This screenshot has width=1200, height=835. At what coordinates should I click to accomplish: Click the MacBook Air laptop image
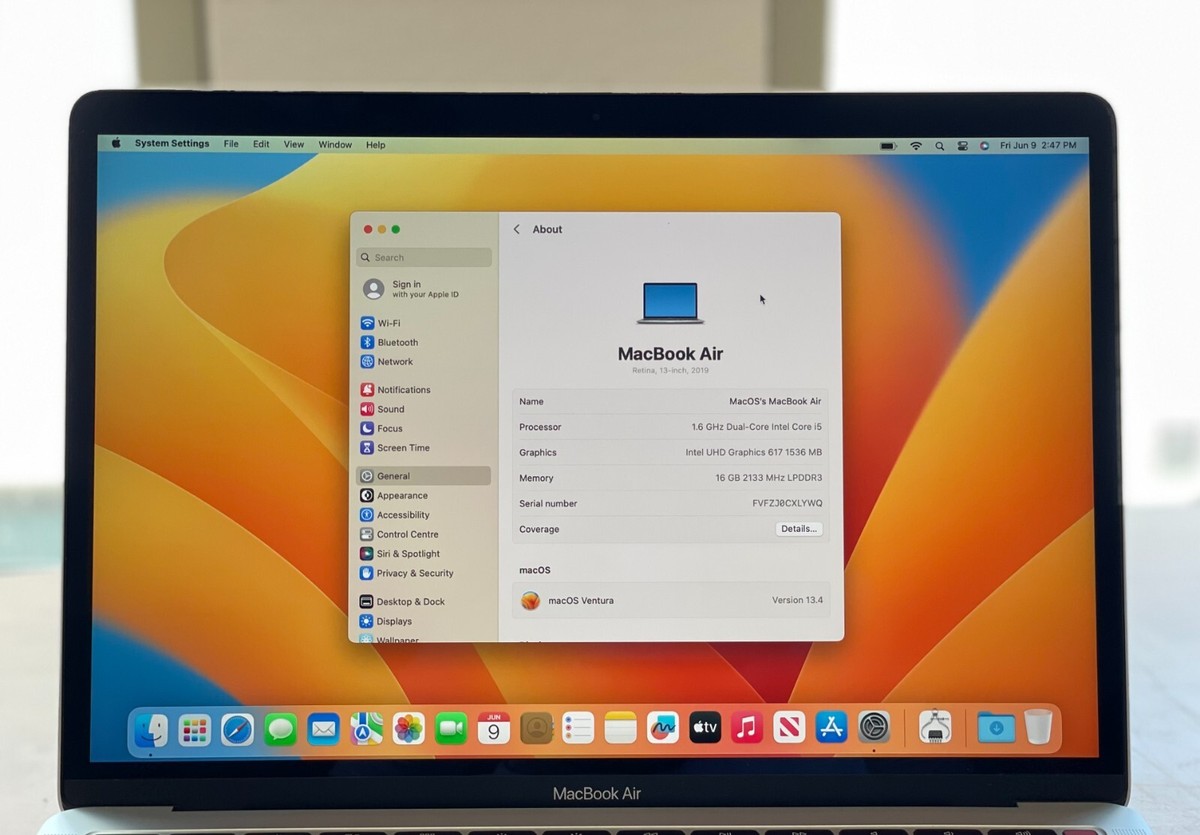click(x=670, y=302)
